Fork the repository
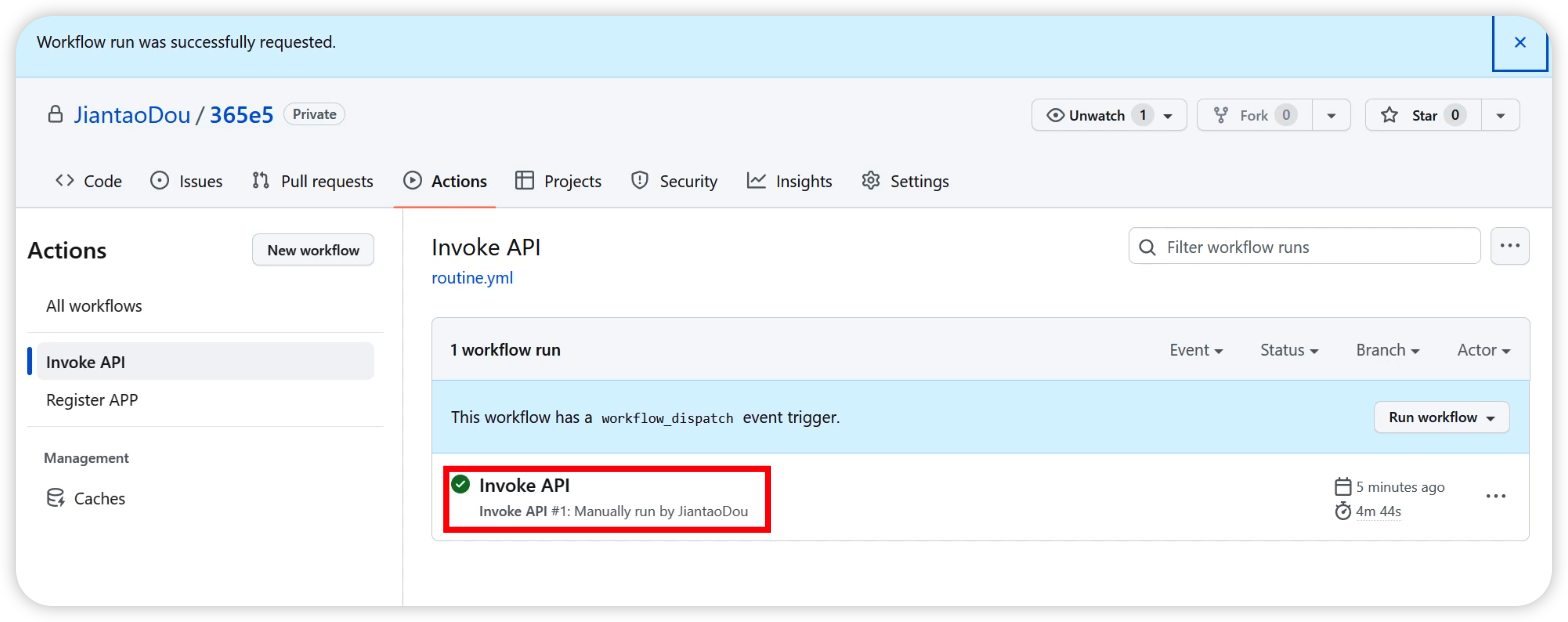This screenshot has height=622, width=1568. 1254,115
